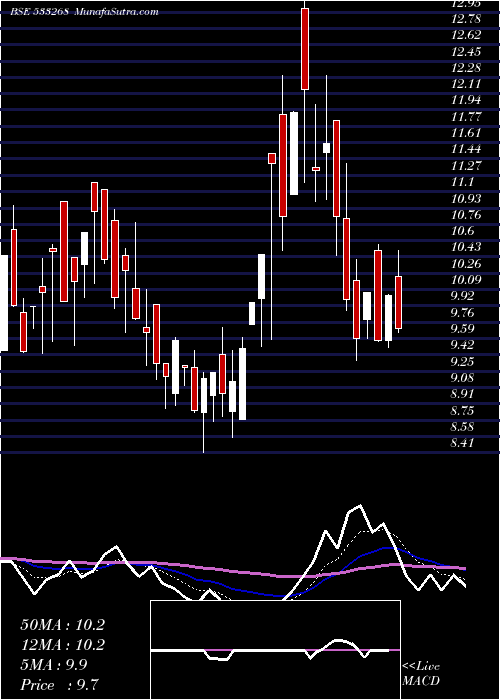500x700 pixels.
Task: Select the 8.58 price axis label
Action: pyautogui.click(x=462, y=426)
